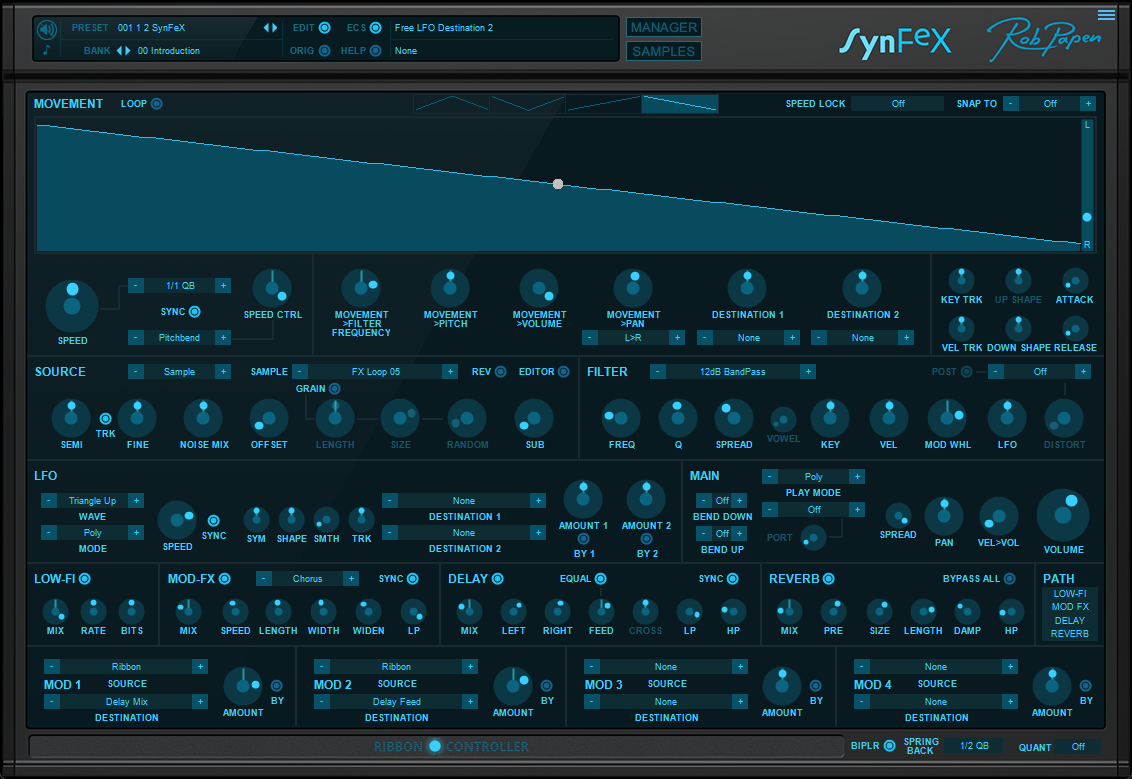This screenshot has height=779, width=1132.
Task: Enable or disable the DELAY effect
Action: point(497,578)
